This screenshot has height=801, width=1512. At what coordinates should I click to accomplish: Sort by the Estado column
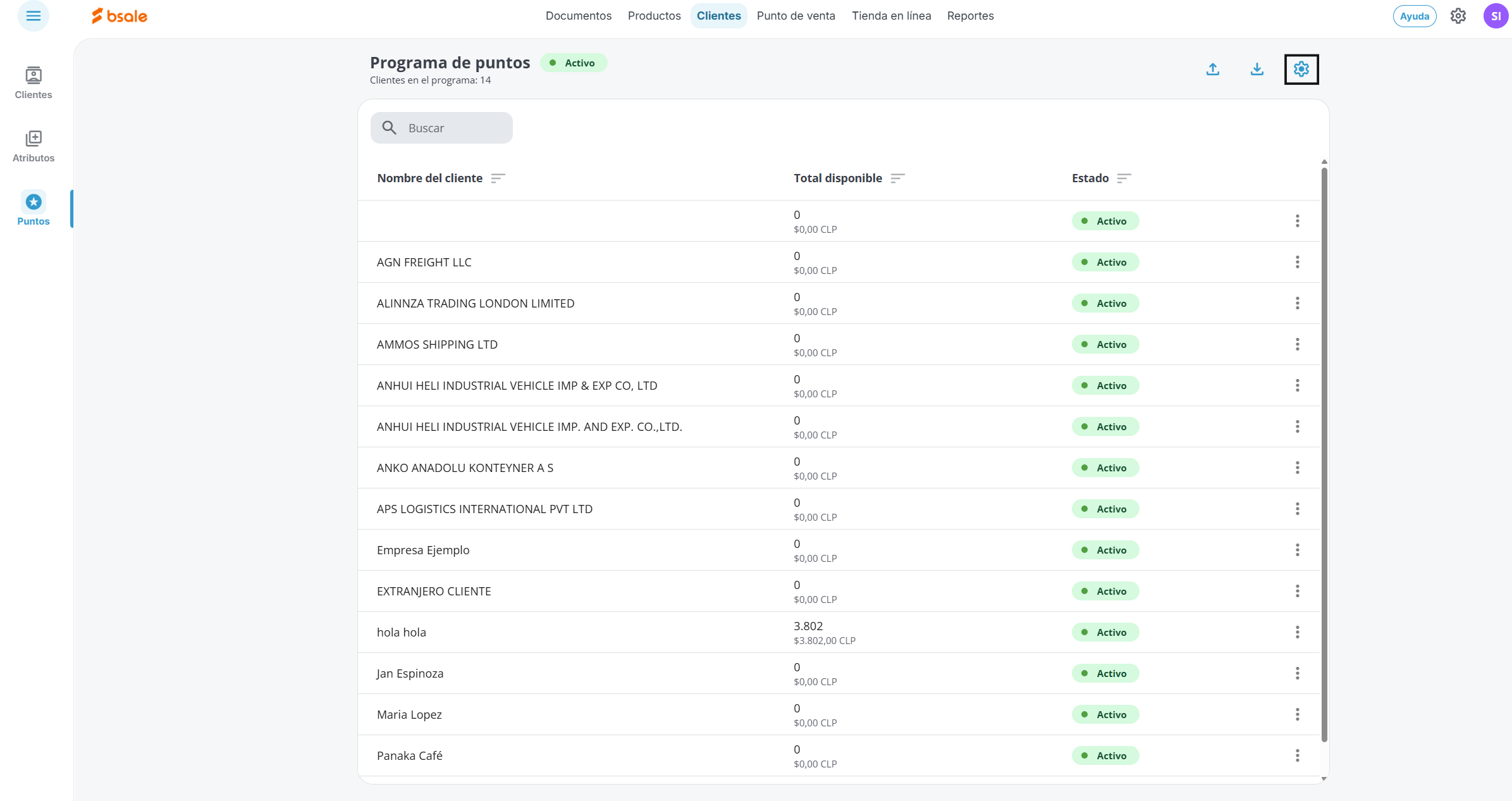click(x=1123, y=178)
